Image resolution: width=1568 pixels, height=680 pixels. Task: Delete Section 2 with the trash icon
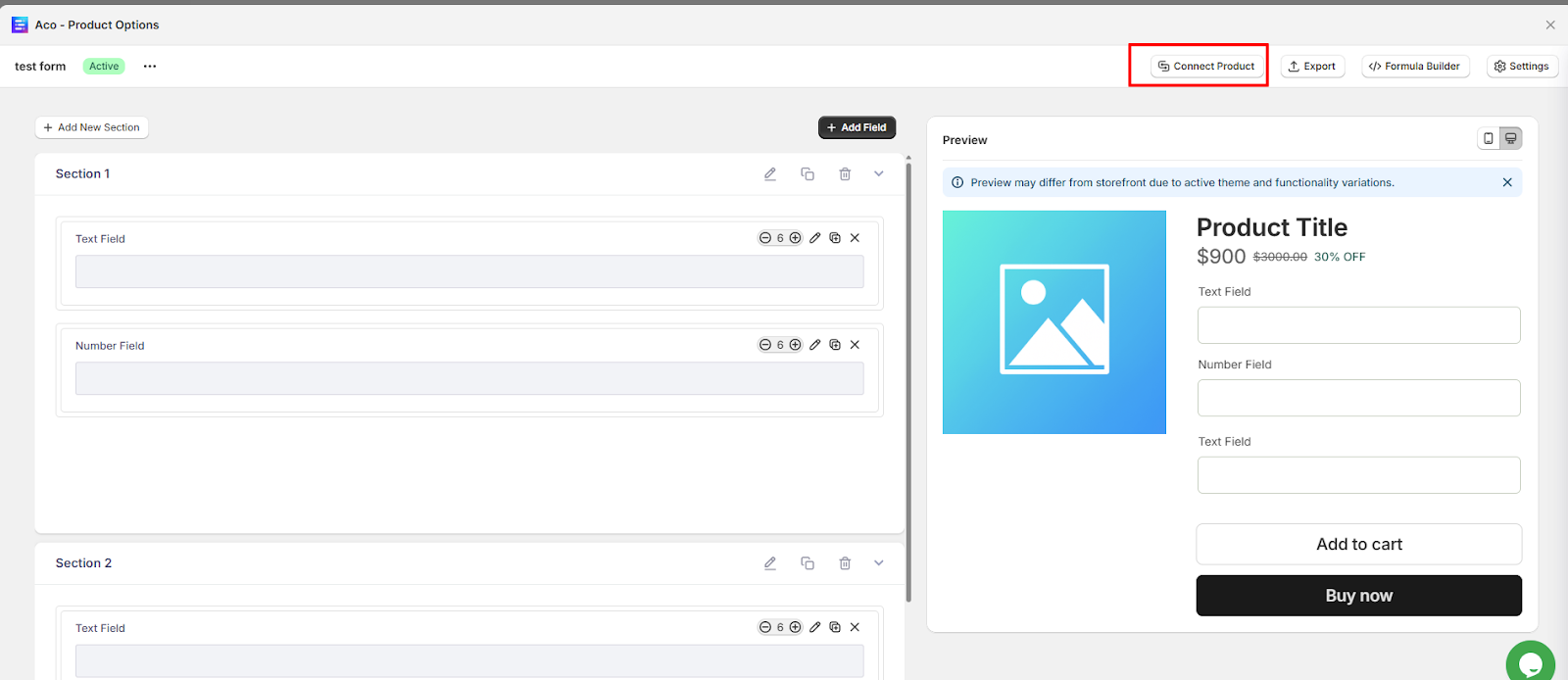pyautogui.click(x=845, y=563)
